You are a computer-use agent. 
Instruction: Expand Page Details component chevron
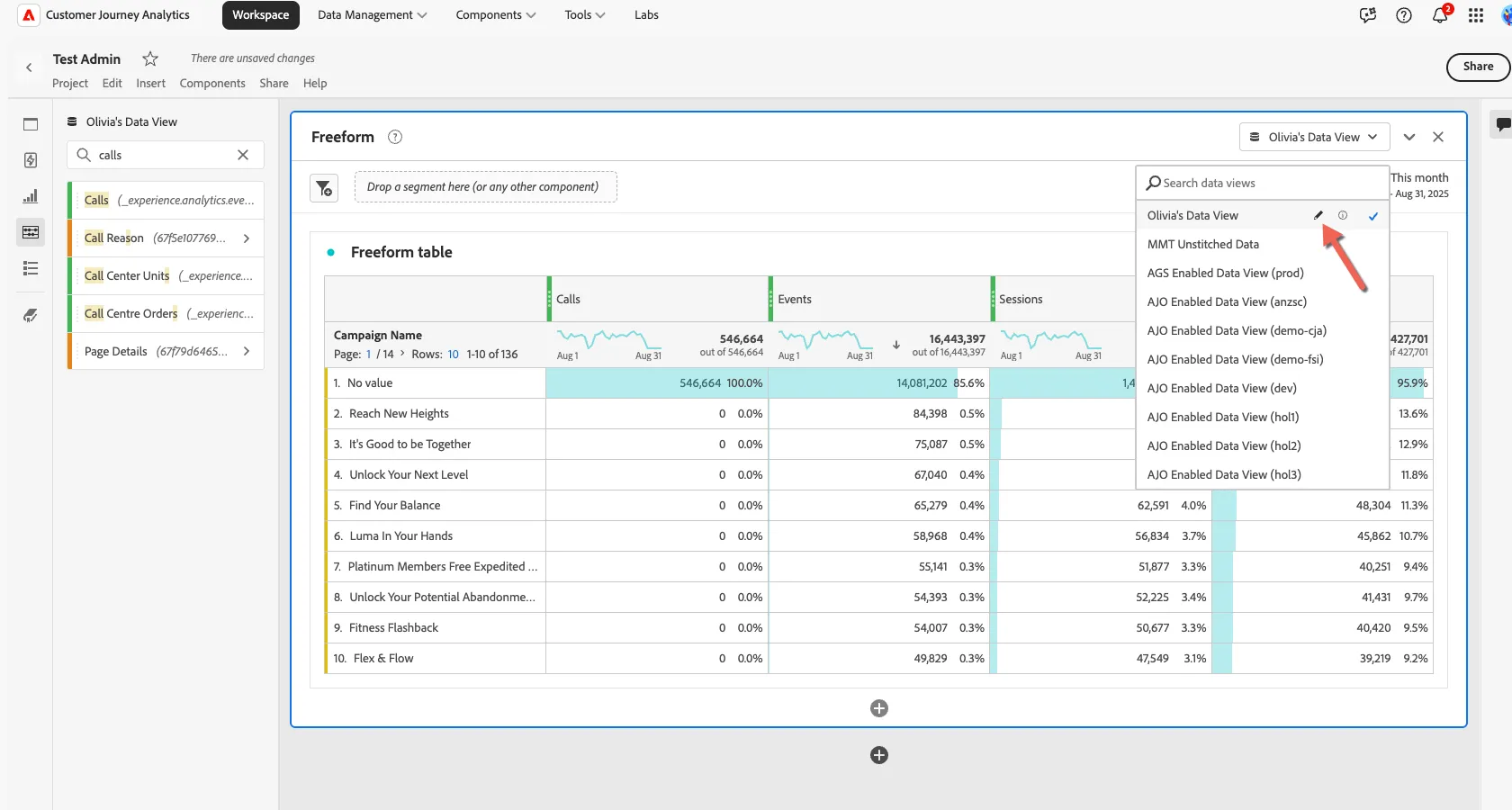tap(247, 352)
